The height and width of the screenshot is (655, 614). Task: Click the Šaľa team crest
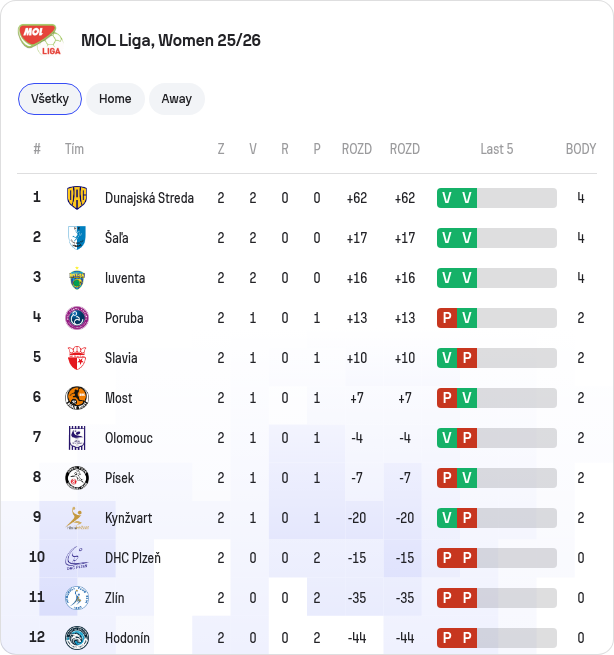pyautogui.click(x=77, y=238)
